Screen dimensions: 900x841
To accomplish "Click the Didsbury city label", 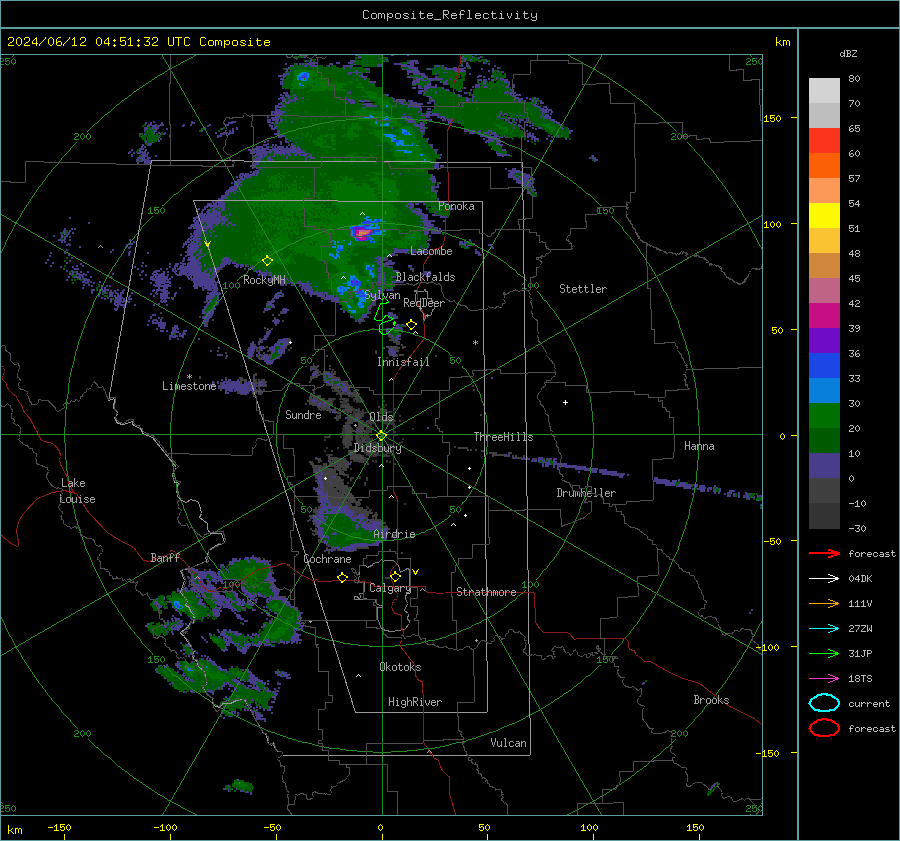I will point(377,448).
